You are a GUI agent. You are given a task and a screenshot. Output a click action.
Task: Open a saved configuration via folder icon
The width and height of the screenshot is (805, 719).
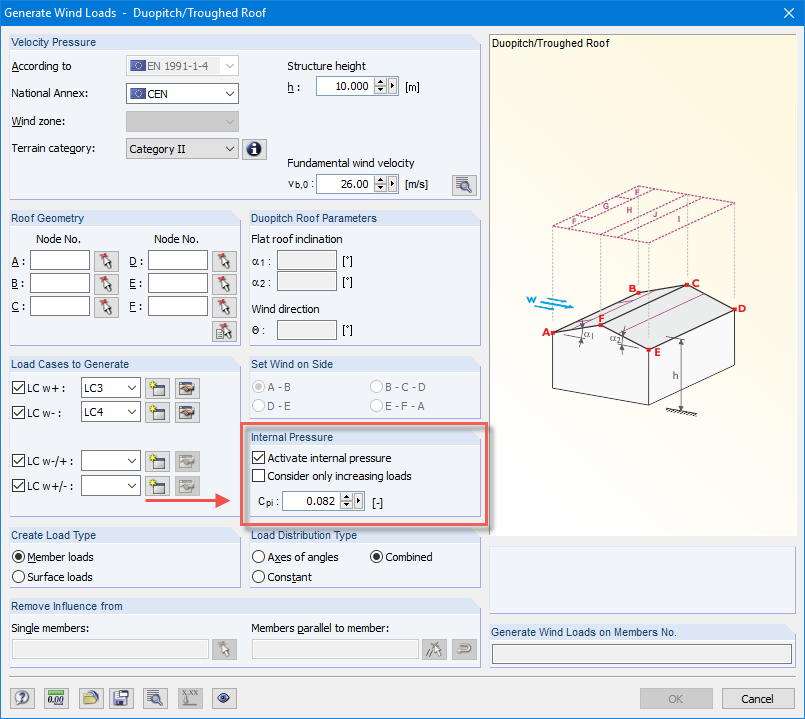pyautogui.click(x=90, y=698)
